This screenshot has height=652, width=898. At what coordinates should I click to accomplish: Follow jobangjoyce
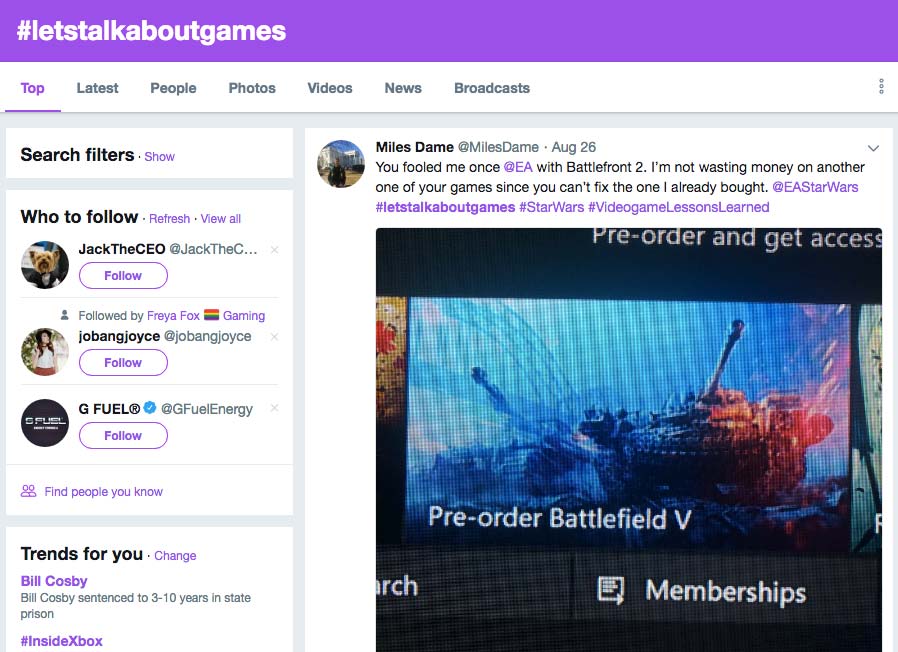point(123,363)
